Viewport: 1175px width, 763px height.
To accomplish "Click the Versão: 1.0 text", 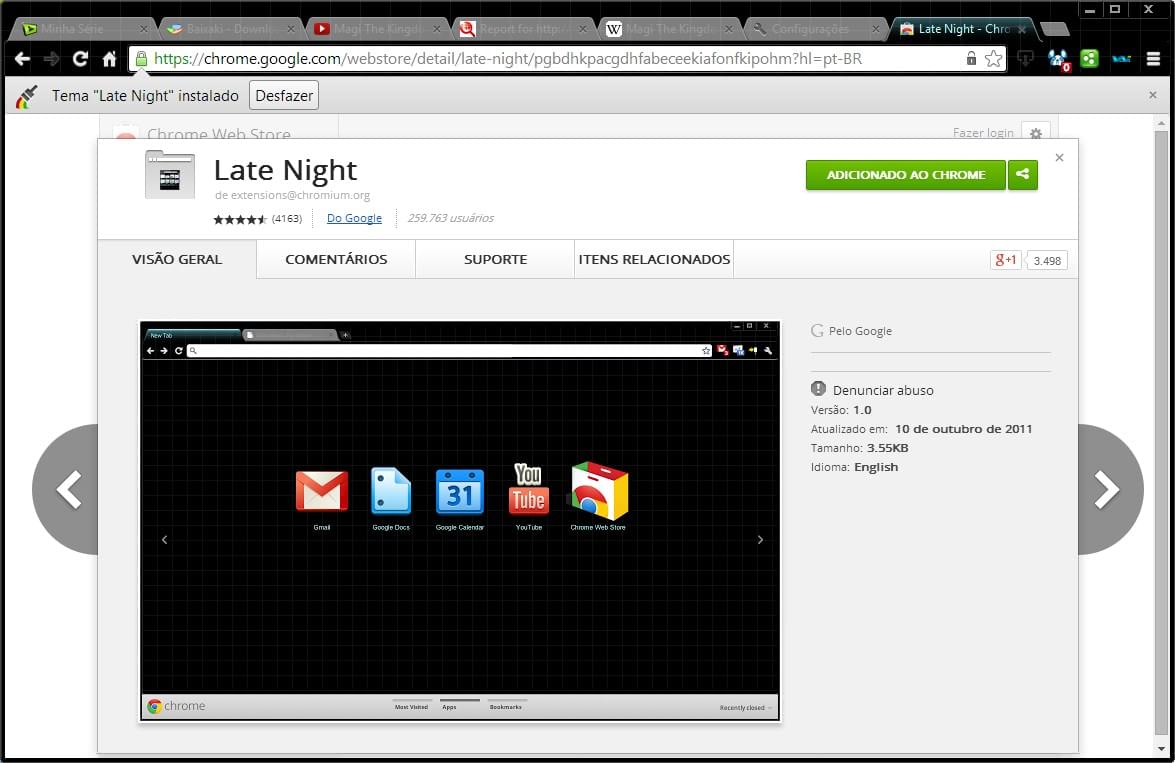I will click(841, 410).
